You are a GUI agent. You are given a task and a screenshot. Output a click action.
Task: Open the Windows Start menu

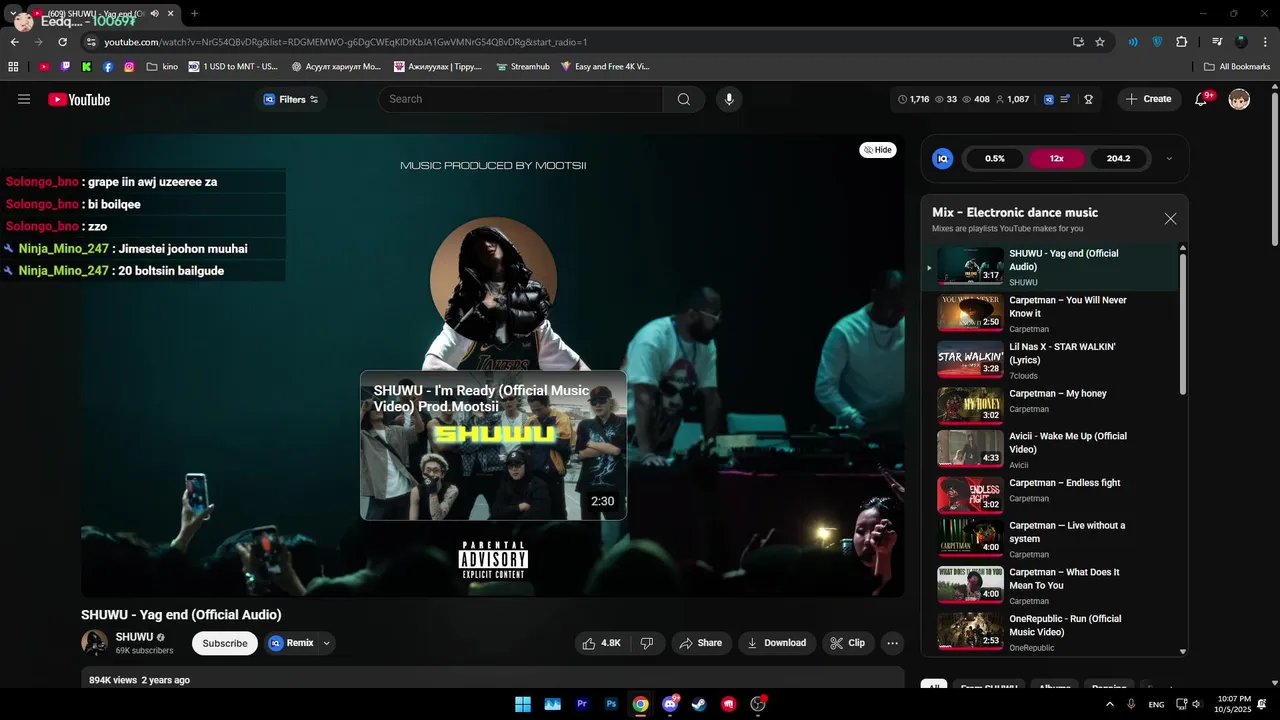[523, 704]
